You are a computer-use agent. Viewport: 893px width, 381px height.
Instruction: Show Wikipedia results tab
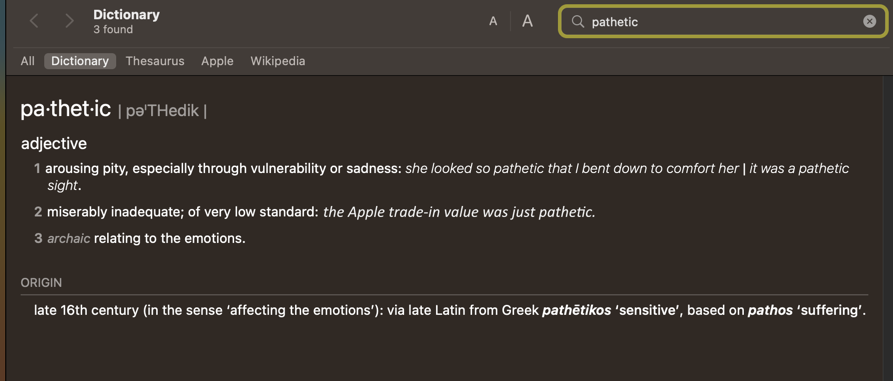[x=278, y=61]
